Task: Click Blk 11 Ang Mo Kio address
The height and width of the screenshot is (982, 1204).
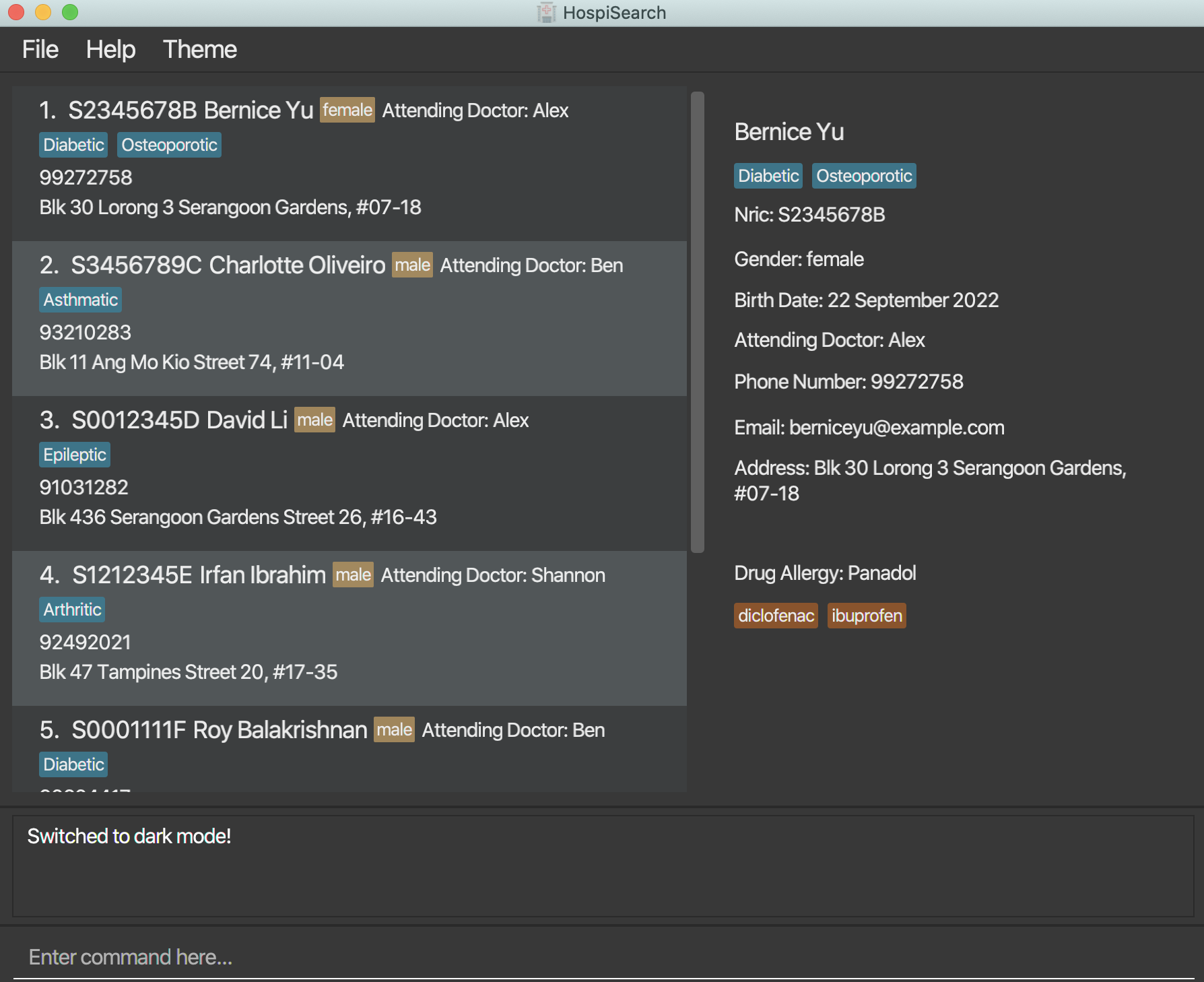Action: point(191,362)
